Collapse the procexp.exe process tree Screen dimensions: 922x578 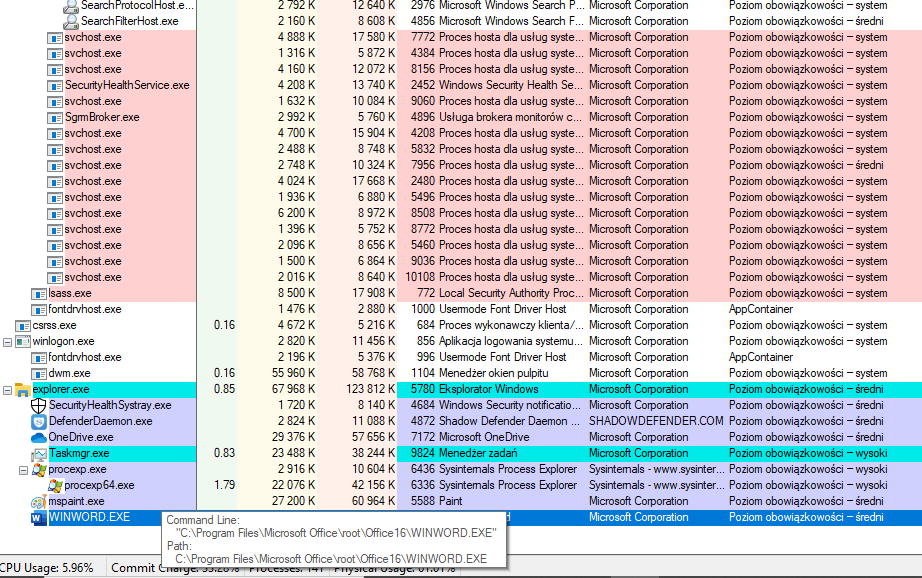[24, 470]
